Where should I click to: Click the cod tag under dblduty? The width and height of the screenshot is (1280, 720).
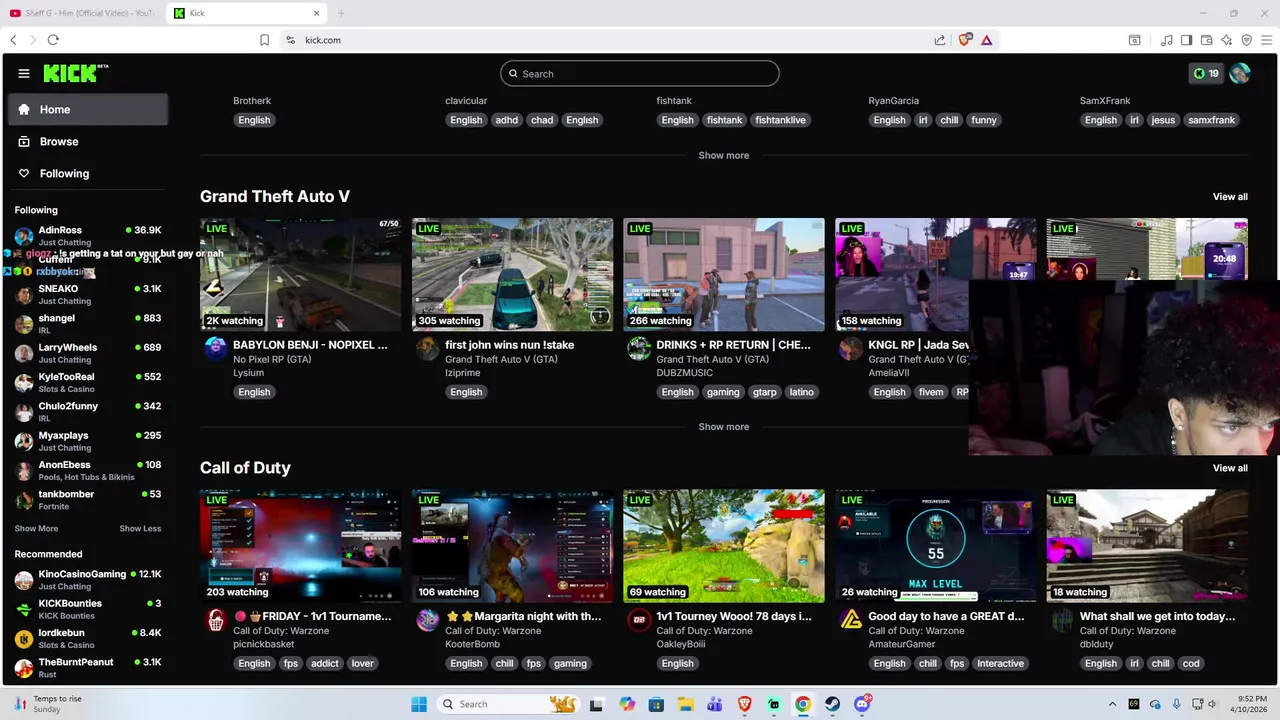tap(1191, 663)
